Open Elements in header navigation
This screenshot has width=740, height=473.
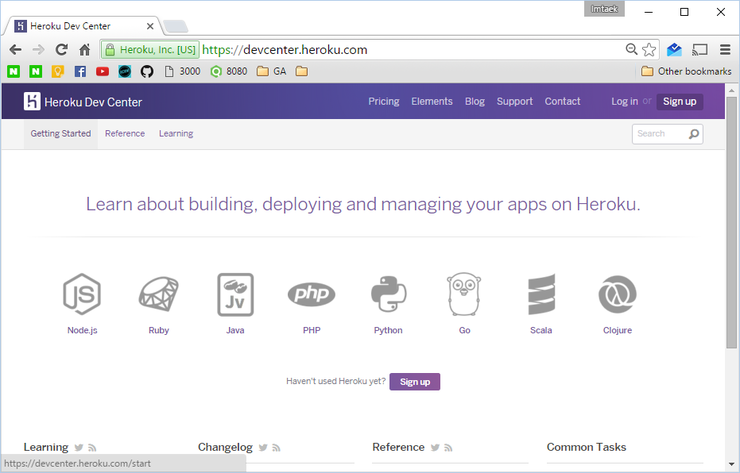click(x=432, y=101)
